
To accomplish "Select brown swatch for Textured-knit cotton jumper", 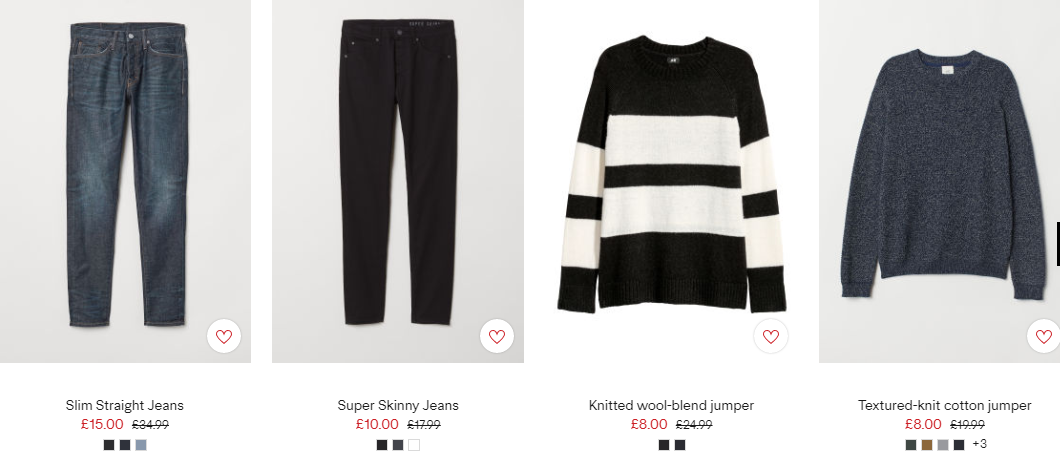I will [927, 445].
